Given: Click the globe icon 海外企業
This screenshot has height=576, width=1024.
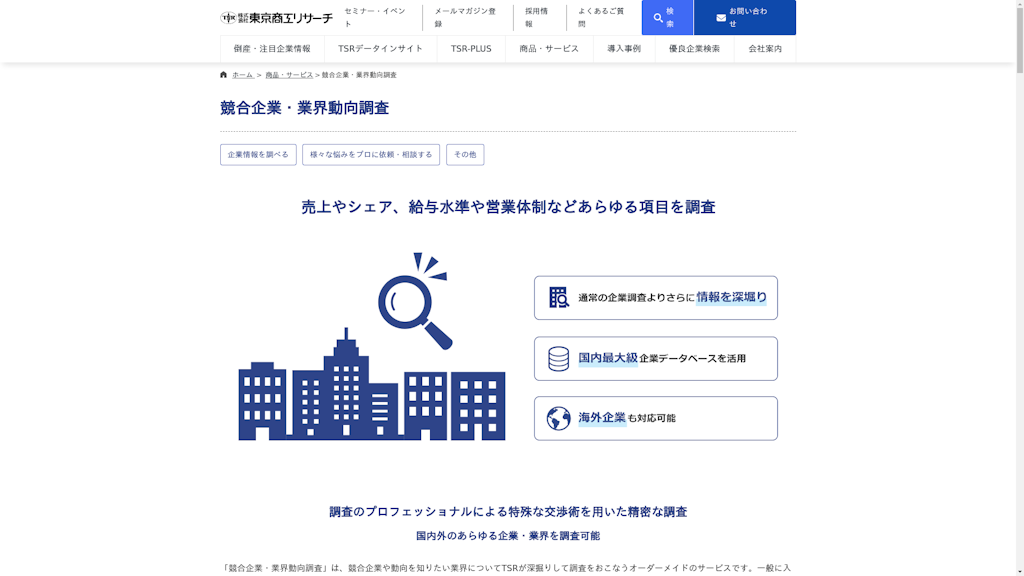Looking at the screenshot, I should pyautogui.click(x=558, y=418).
